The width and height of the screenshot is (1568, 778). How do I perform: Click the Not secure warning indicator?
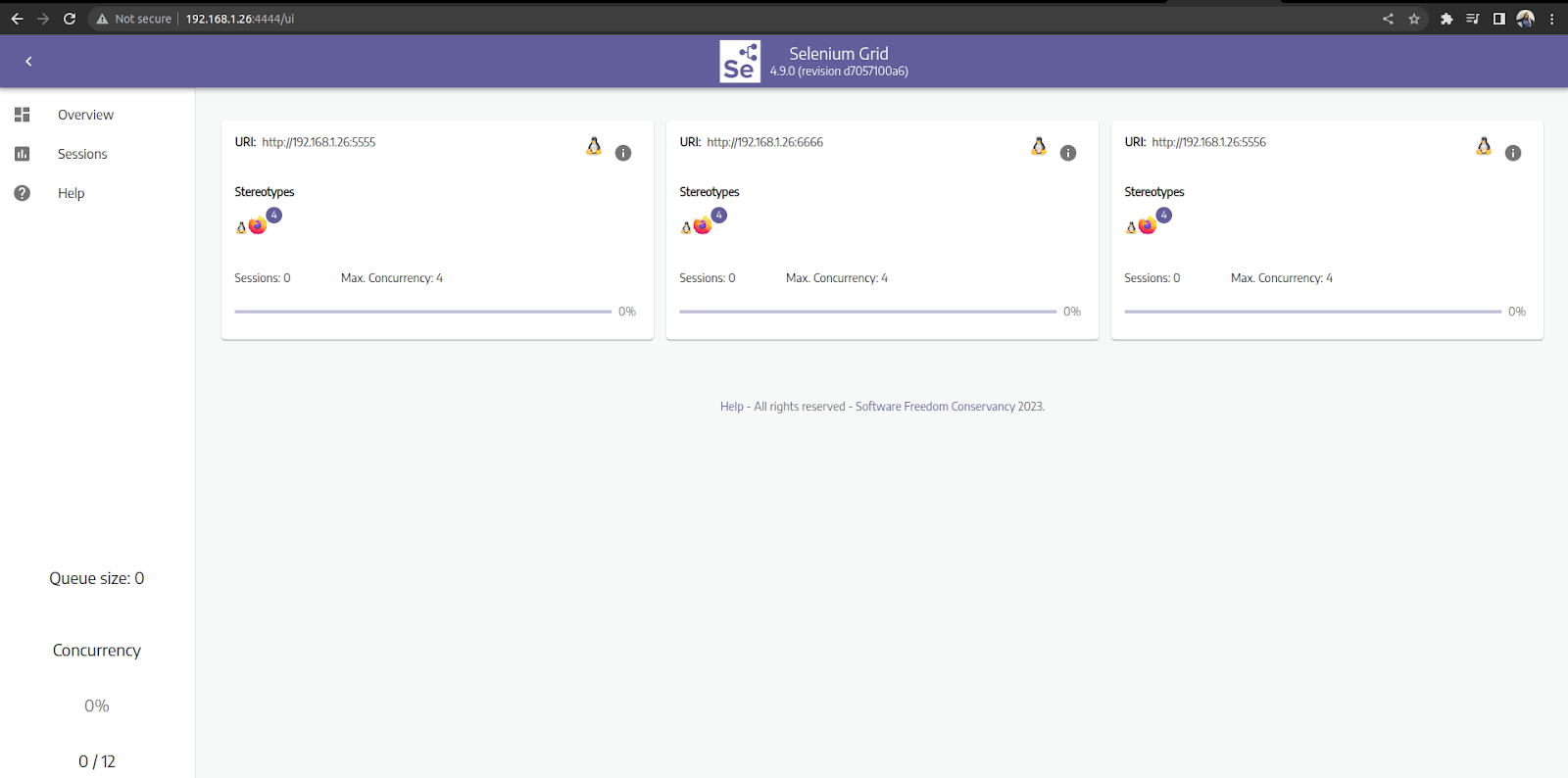coord(134,19)
